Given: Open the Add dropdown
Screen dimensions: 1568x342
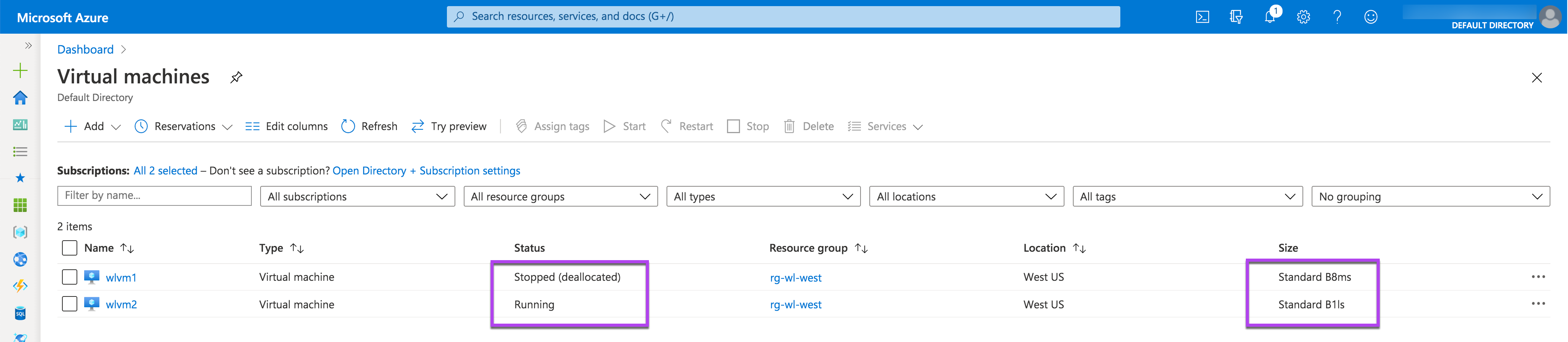Looking at the screenshot, I should pos(93,127).
